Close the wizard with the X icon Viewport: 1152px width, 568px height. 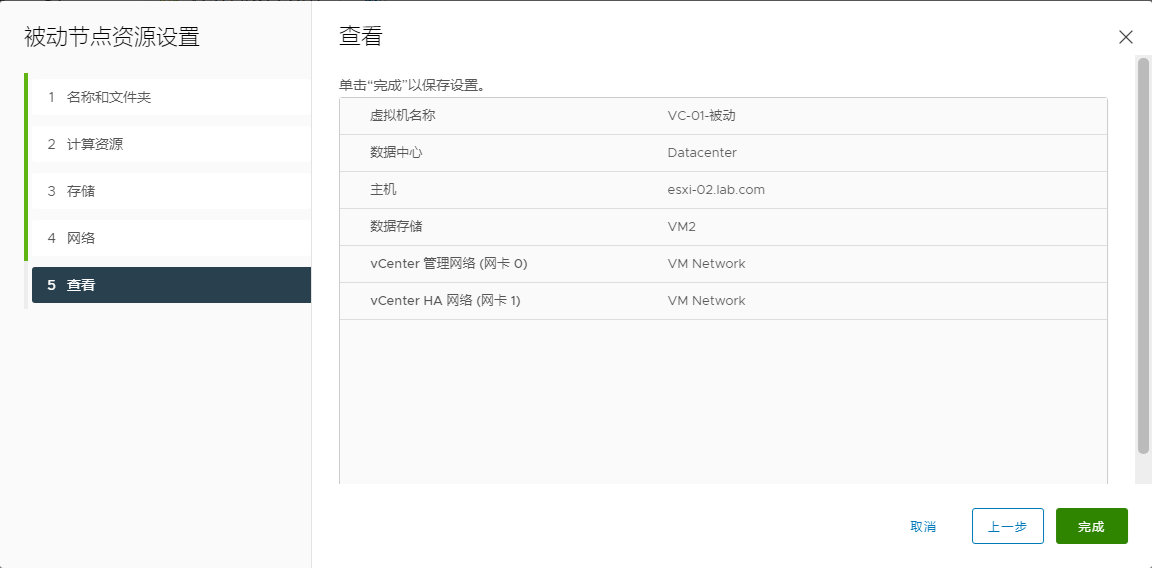(x=1125, y=37)
